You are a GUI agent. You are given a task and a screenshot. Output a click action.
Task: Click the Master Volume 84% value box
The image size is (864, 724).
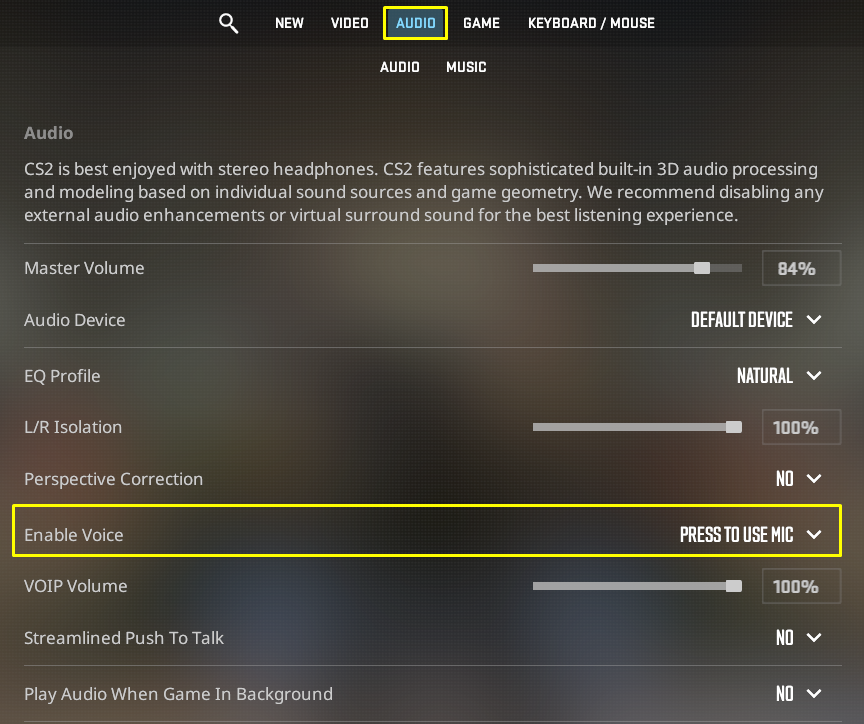801,268
